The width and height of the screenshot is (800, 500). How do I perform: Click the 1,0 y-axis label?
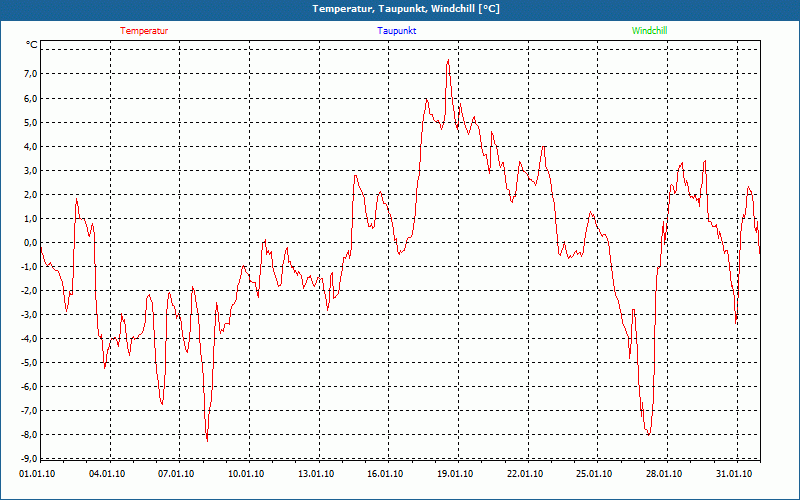[x=31, y=218]
